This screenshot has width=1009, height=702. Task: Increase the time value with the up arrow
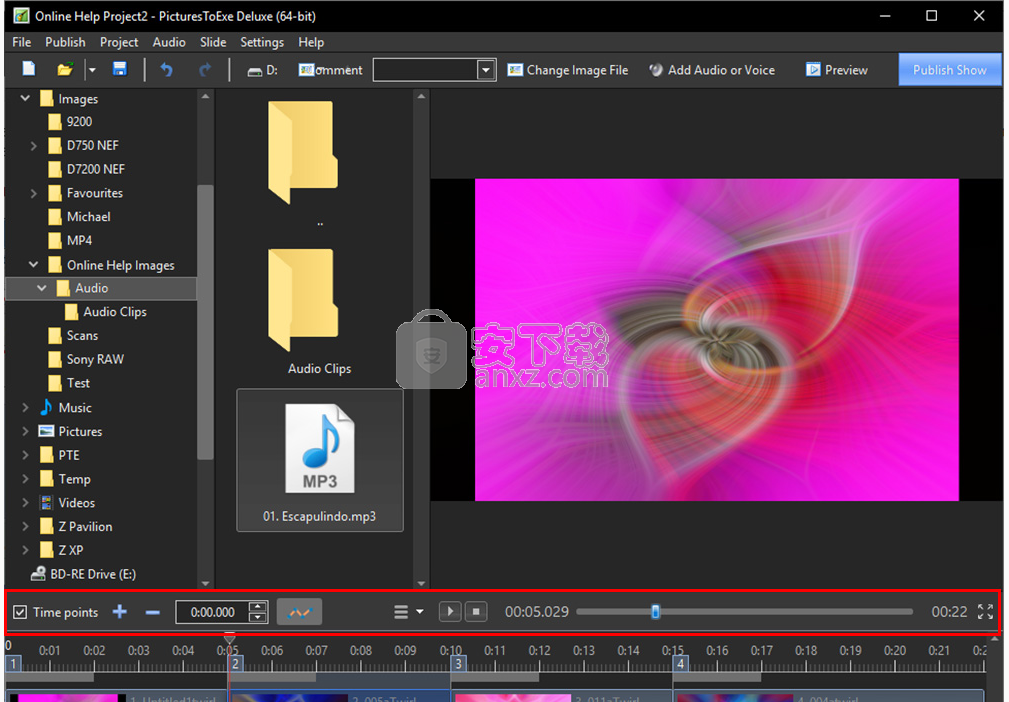pos(257,606)
